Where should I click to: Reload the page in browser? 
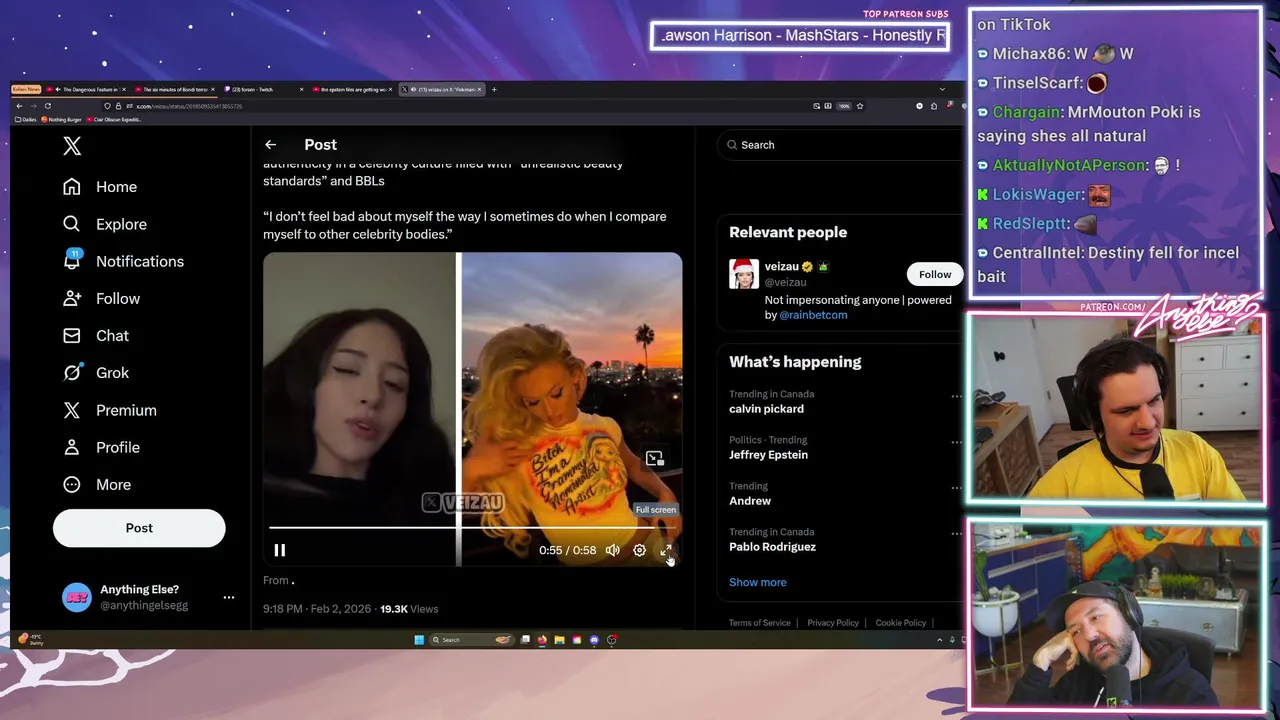(x=47, y=106)
